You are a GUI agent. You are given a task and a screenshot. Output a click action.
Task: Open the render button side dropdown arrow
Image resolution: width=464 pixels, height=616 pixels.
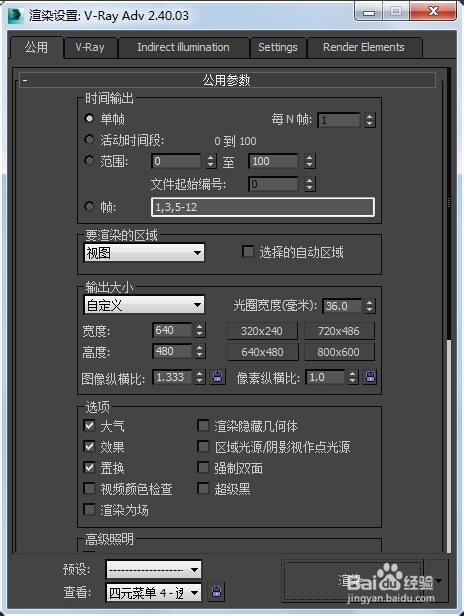point(438,581)
